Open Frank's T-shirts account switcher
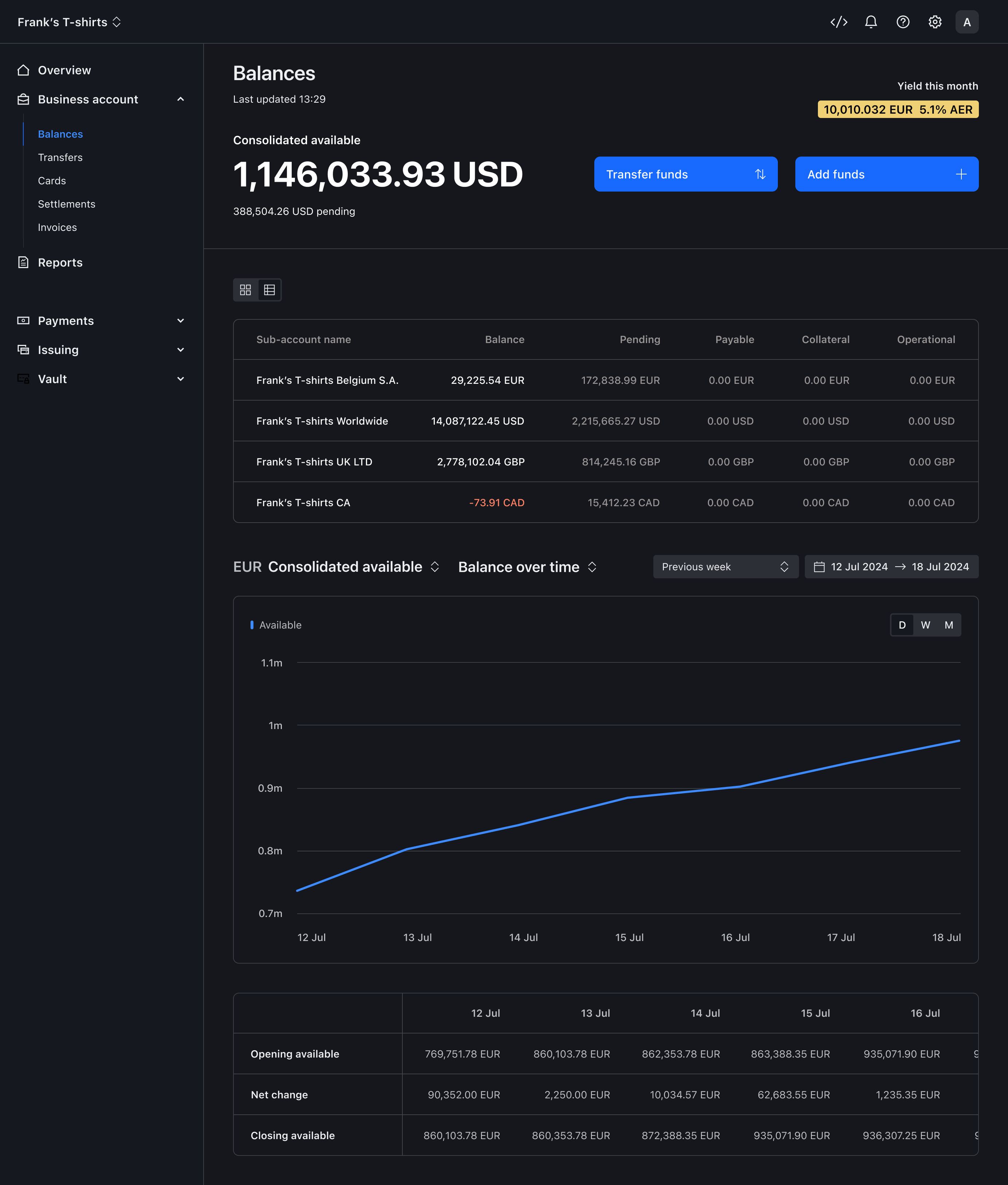 (x=69, y=22)
